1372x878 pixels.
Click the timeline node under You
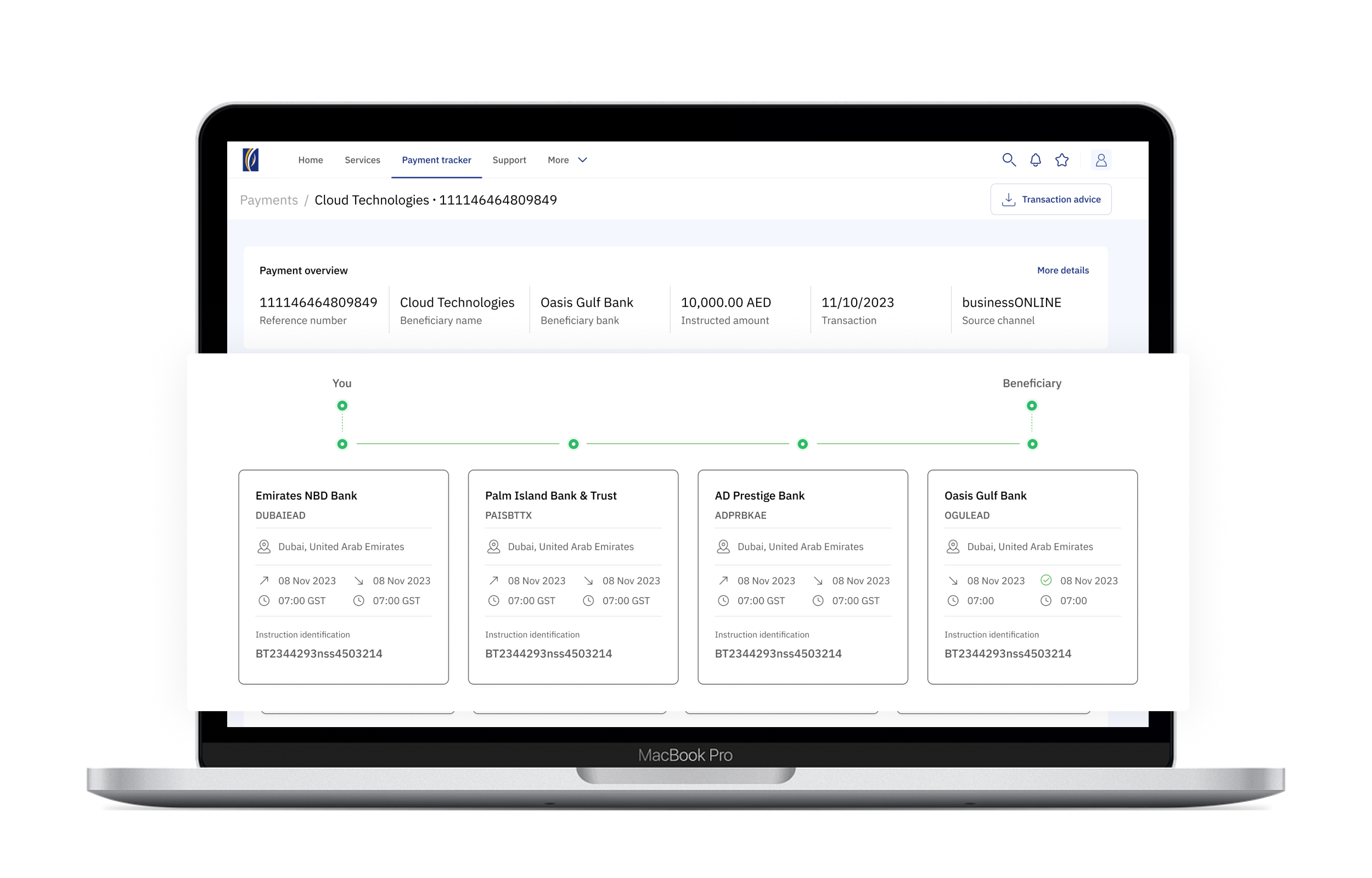pos(342,406)
